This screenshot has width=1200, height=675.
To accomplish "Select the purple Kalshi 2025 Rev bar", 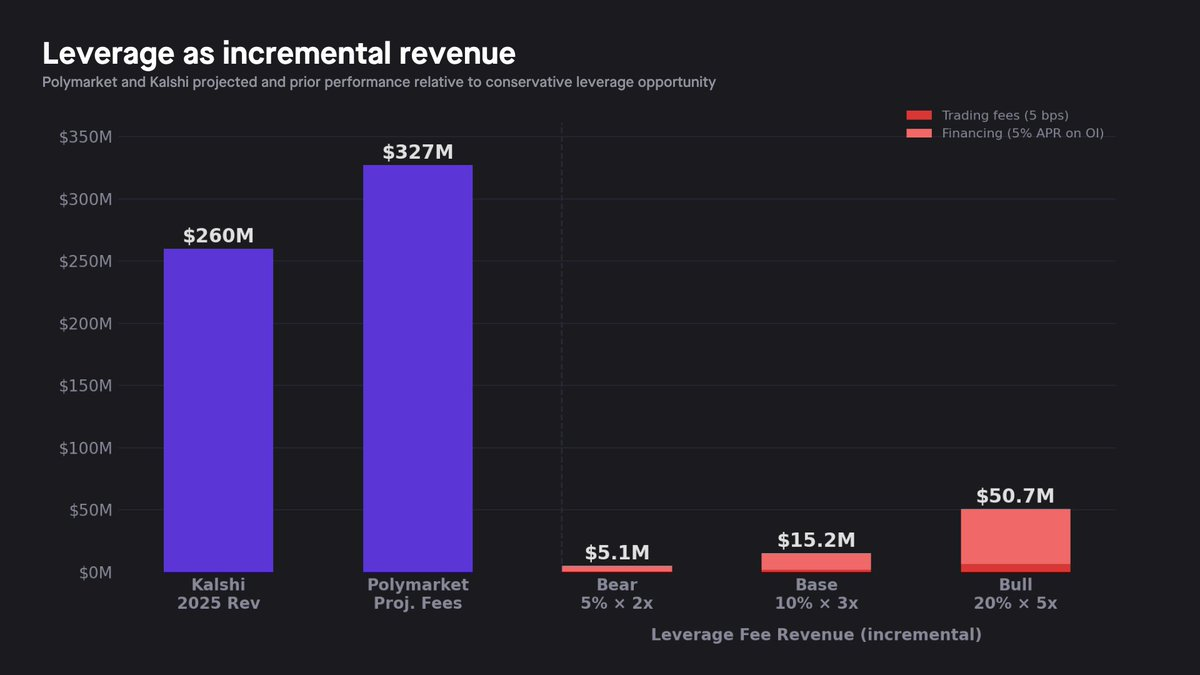I will (x=218, y=410).
